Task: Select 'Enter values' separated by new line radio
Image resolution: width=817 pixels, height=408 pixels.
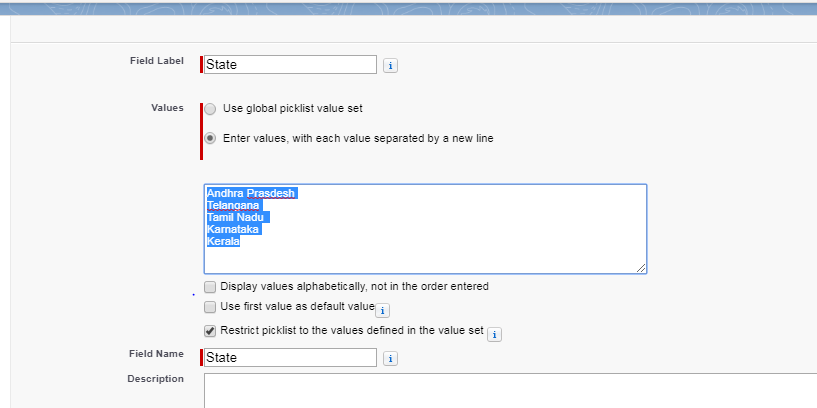Action: (x=210, y=138)
